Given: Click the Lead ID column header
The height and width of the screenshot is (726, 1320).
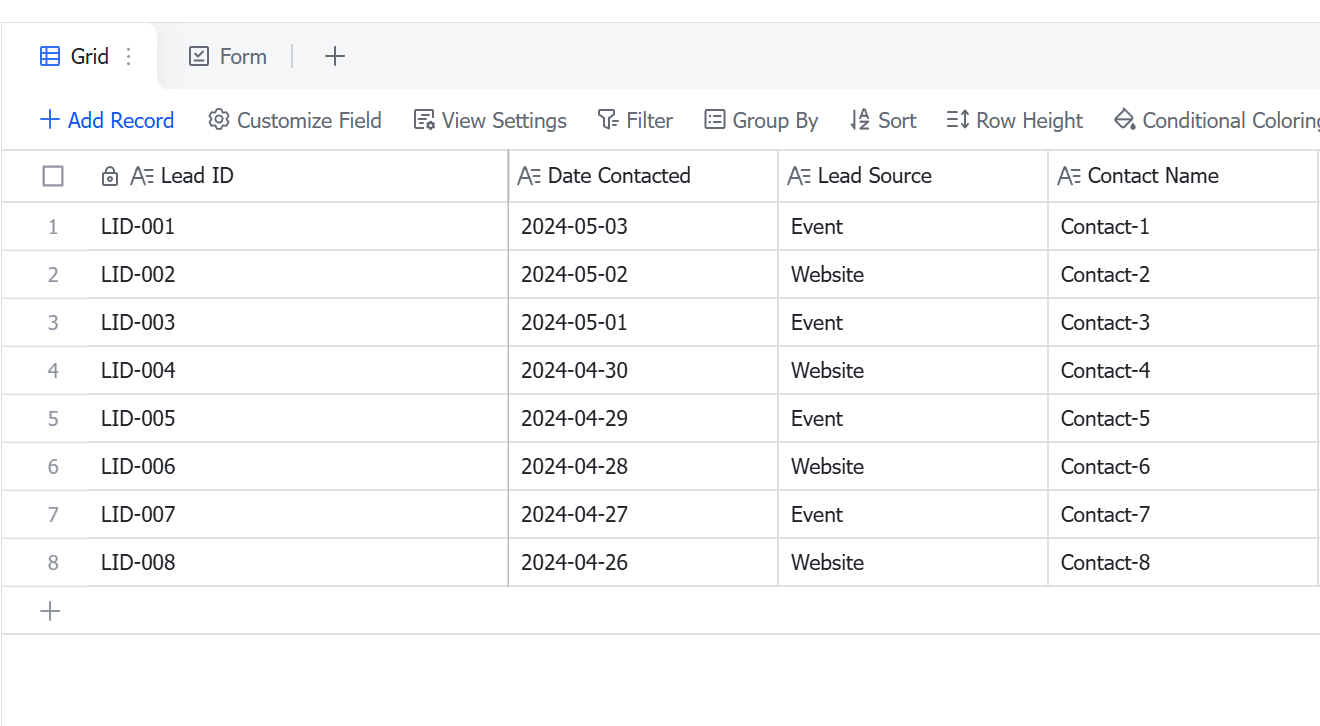Looking at the screenshot, I should coord(298,176).
